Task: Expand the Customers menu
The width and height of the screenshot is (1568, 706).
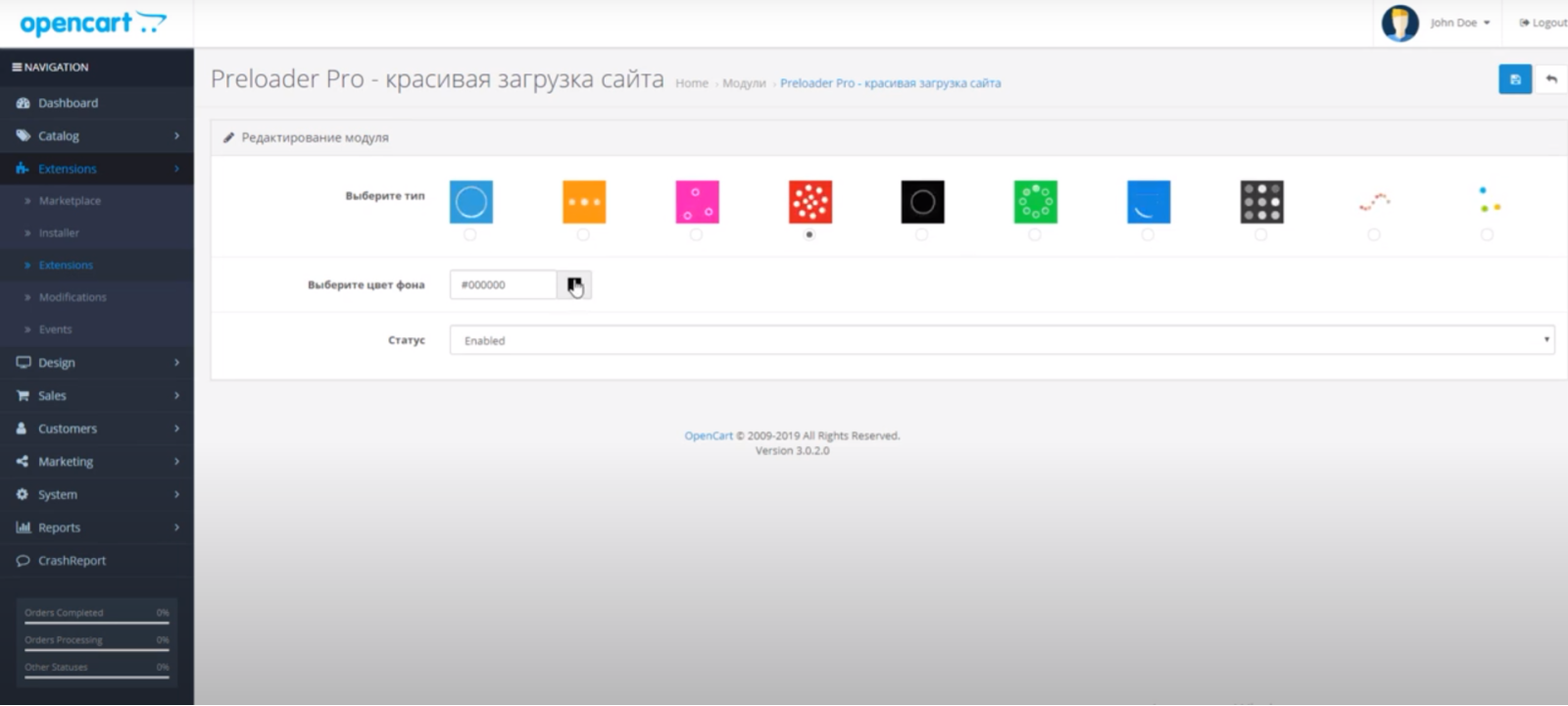Action: point(97,429)
